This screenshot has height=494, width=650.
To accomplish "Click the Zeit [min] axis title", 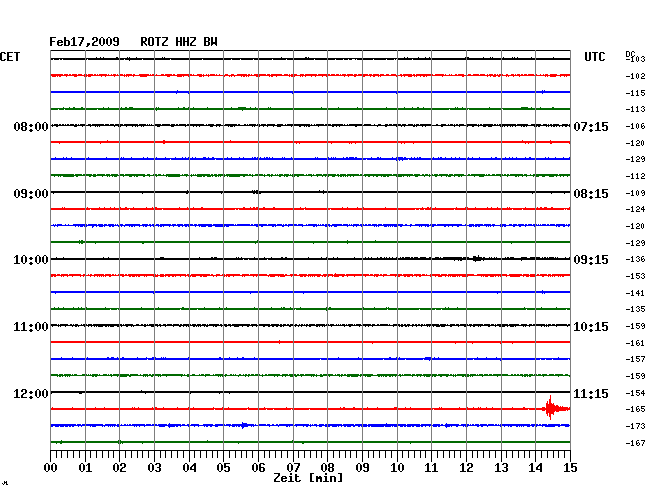I will pyautogui.click(x=308, y=478).
